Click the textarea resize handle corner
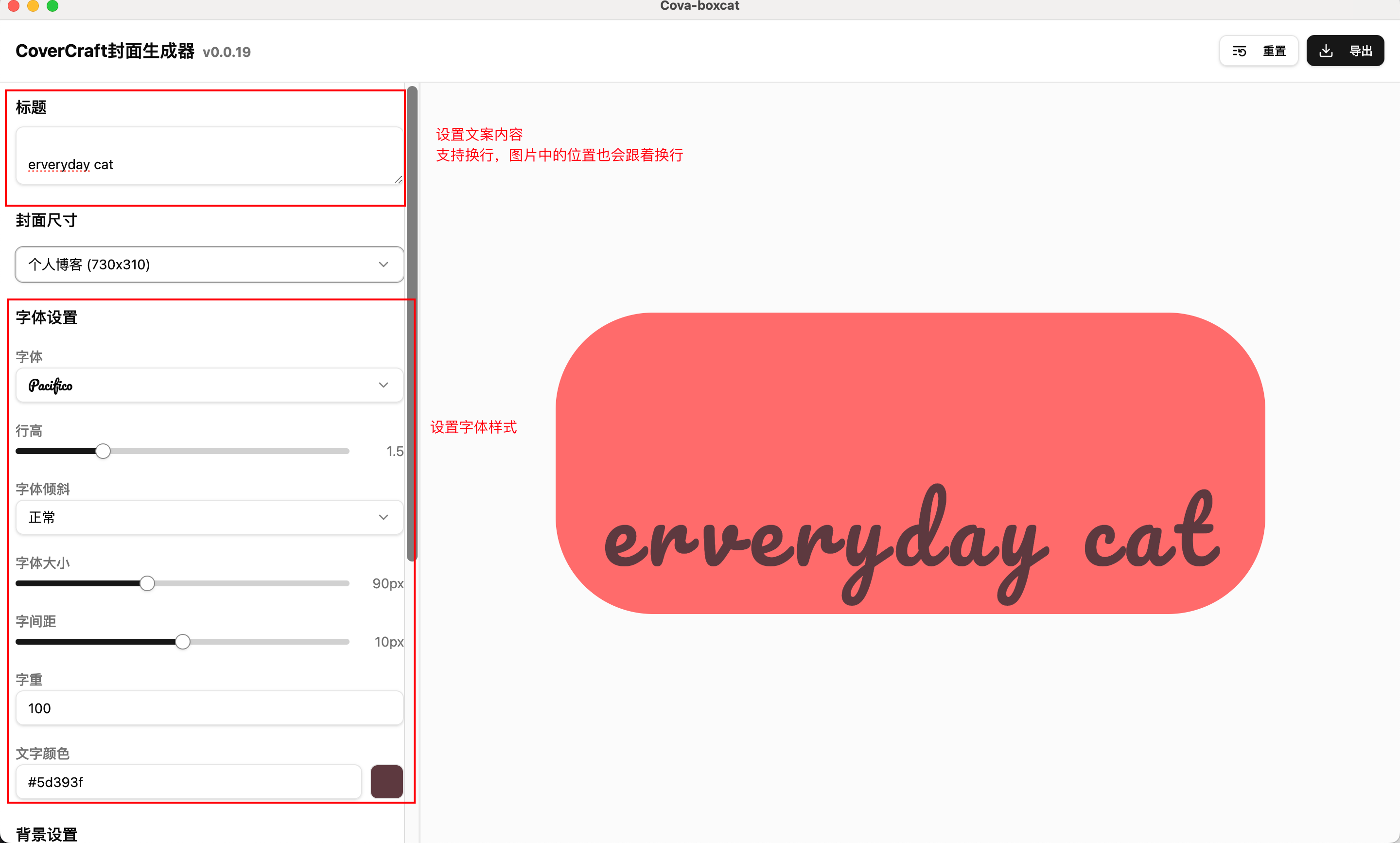The width and height of the screenshot is (1400, 843). 398,179
